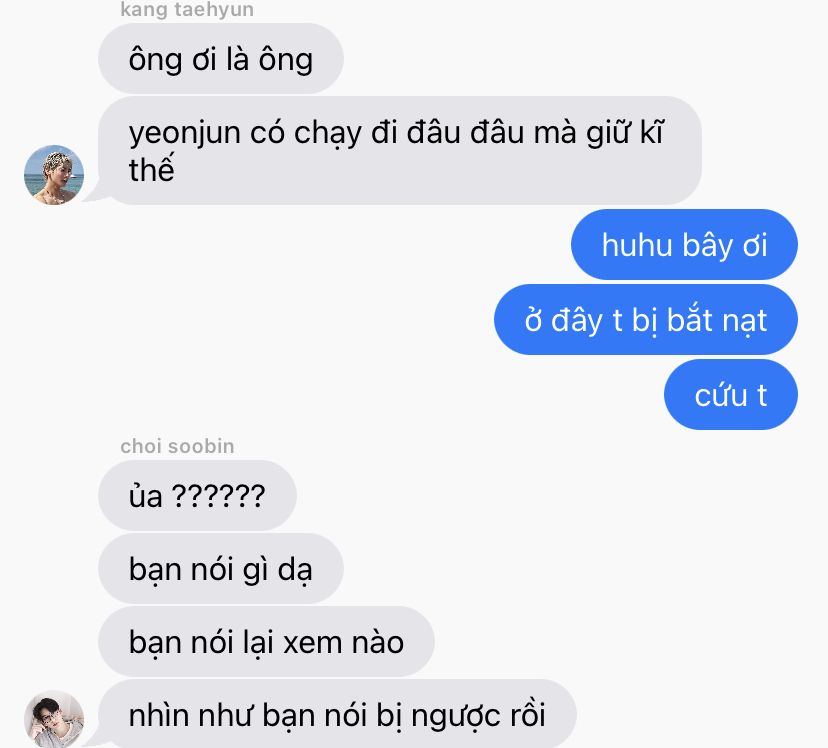The width and height of the screenshot is (828, 748).
Task: Click the bubble tail beside taehyun's avatar
Action: (x=97, y=196)
